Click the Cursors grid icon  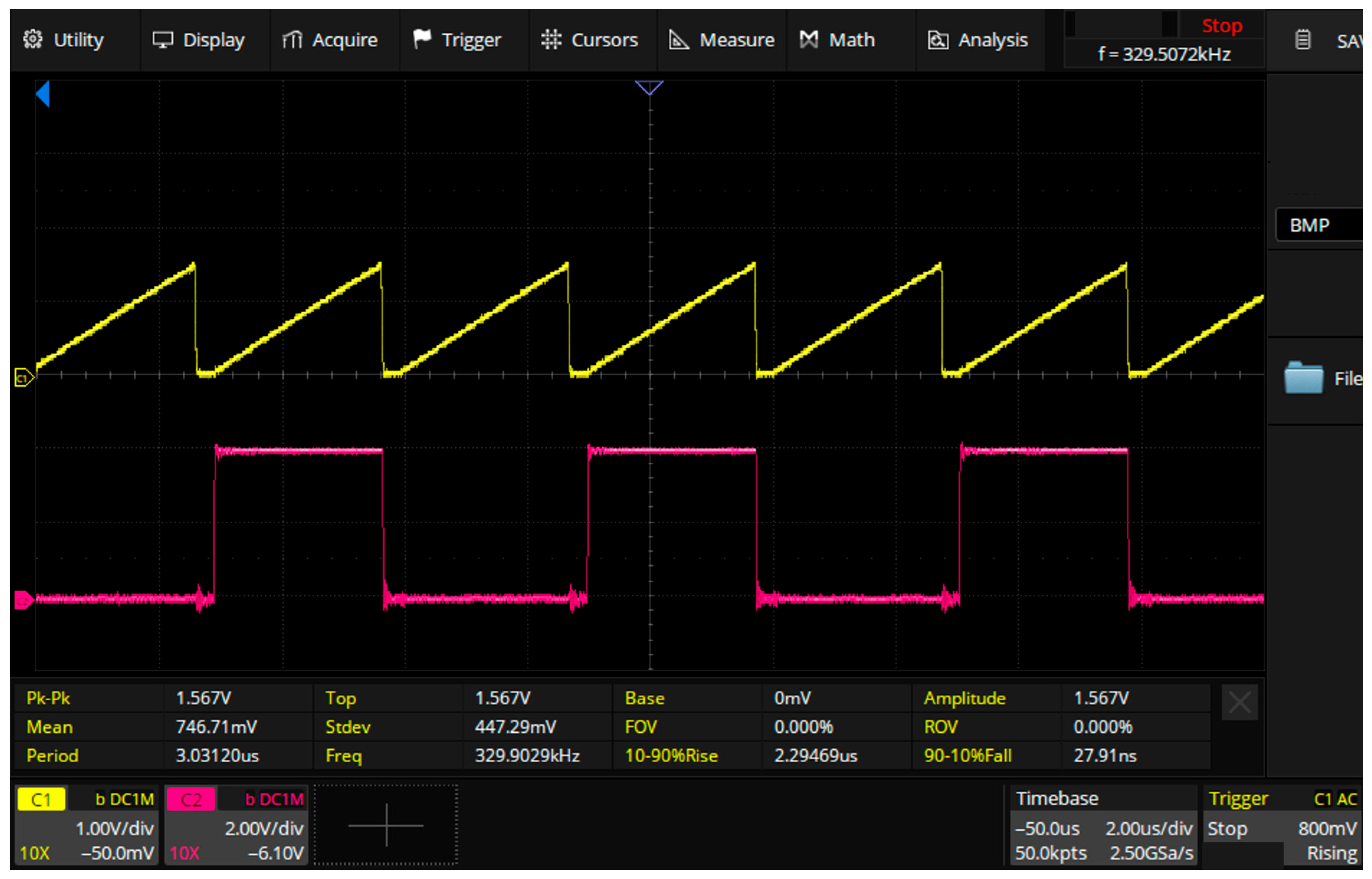[x=551, y=39]
